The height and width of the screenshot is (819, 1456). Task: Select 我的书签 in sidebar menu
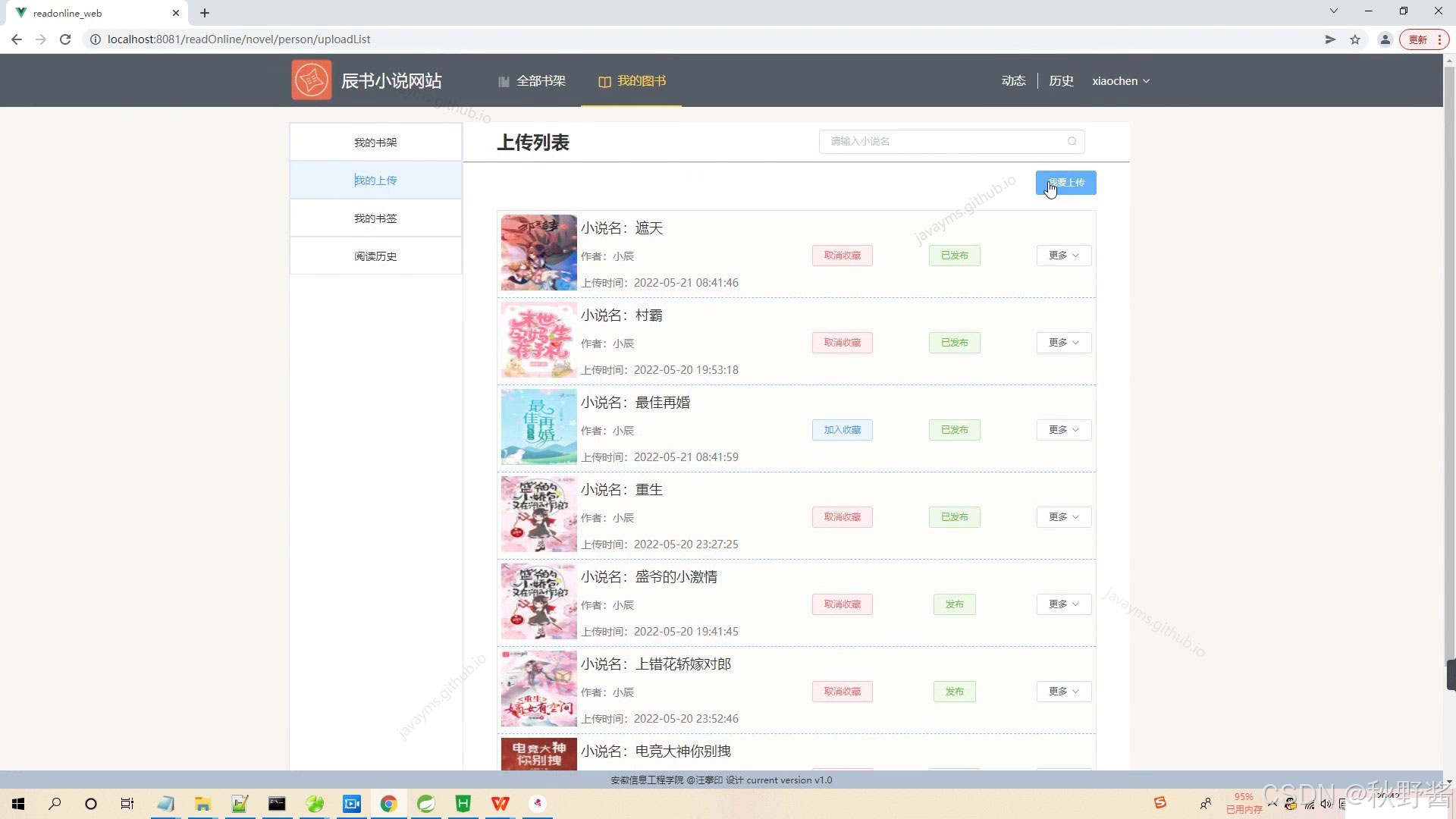[375, 218]
